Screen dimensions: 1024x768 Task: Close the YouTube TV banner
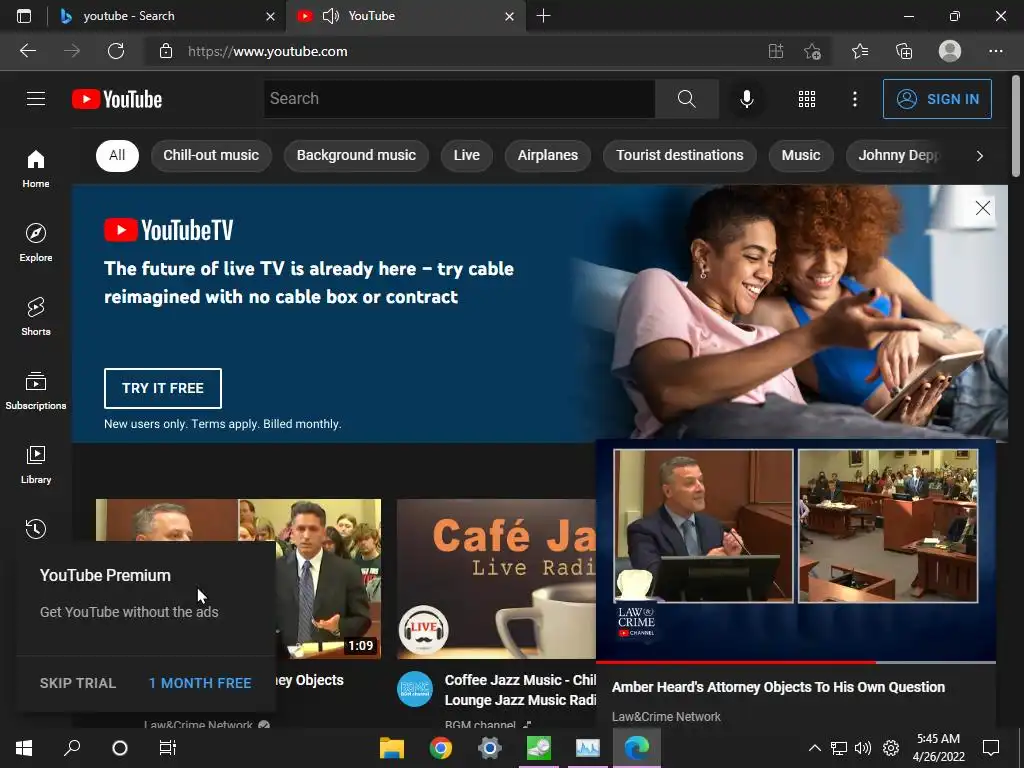coord(982,208)
